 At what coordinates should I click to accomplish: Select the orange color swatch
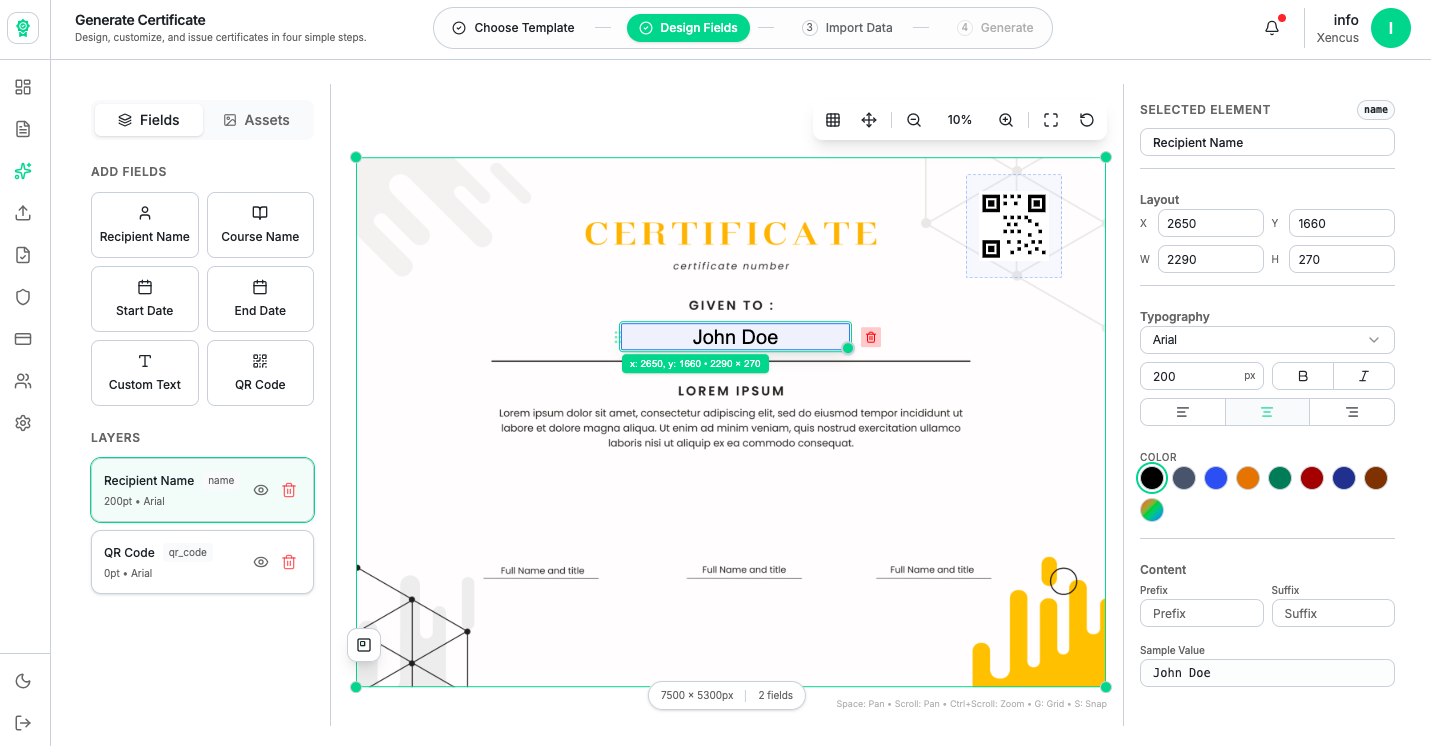point(1247,478)
